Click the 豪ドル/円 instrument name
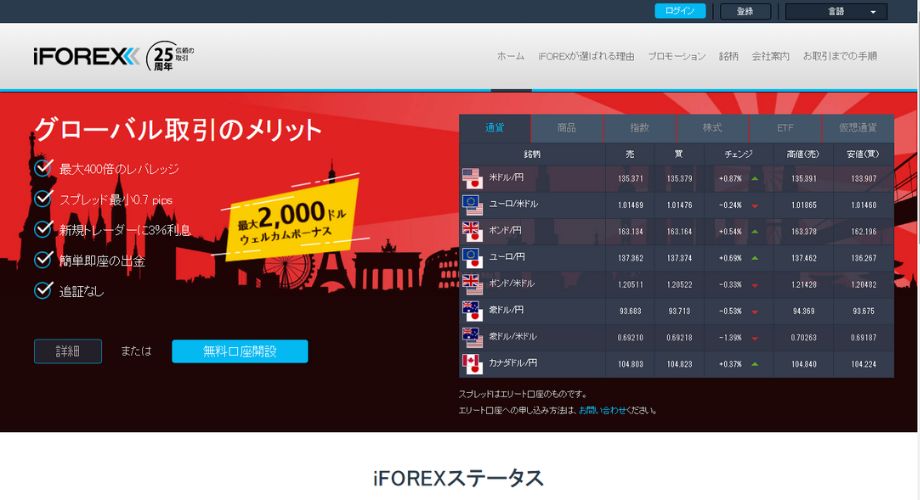 point(506,310)
